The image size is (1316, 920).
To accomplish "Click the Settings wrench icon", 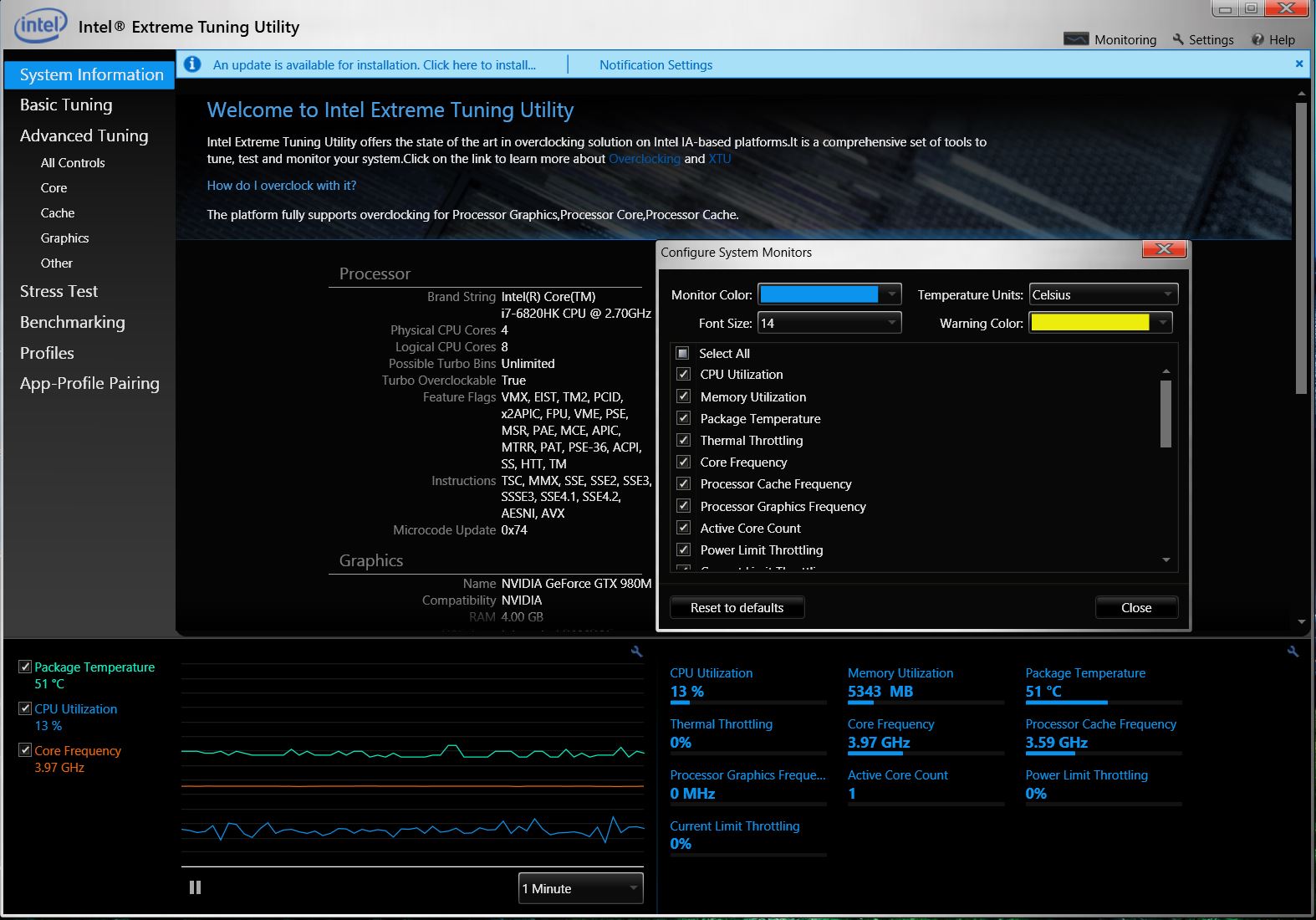I will [1178, 39].
